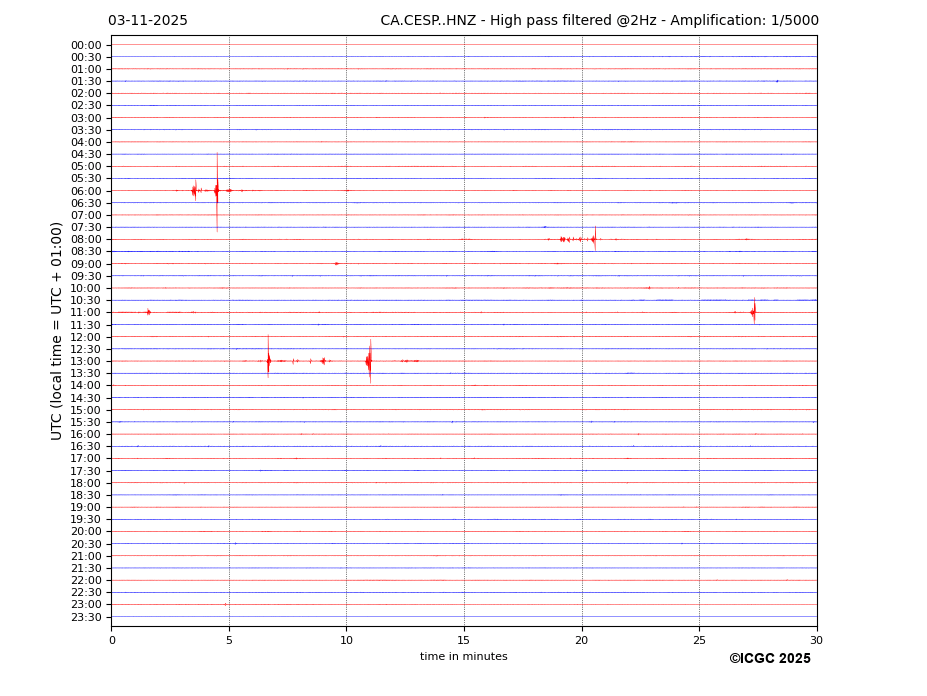This screenshot has height=696, width=927.
Task: Click the seismic spike on the 08:00 trace
Action: [594, 239]
